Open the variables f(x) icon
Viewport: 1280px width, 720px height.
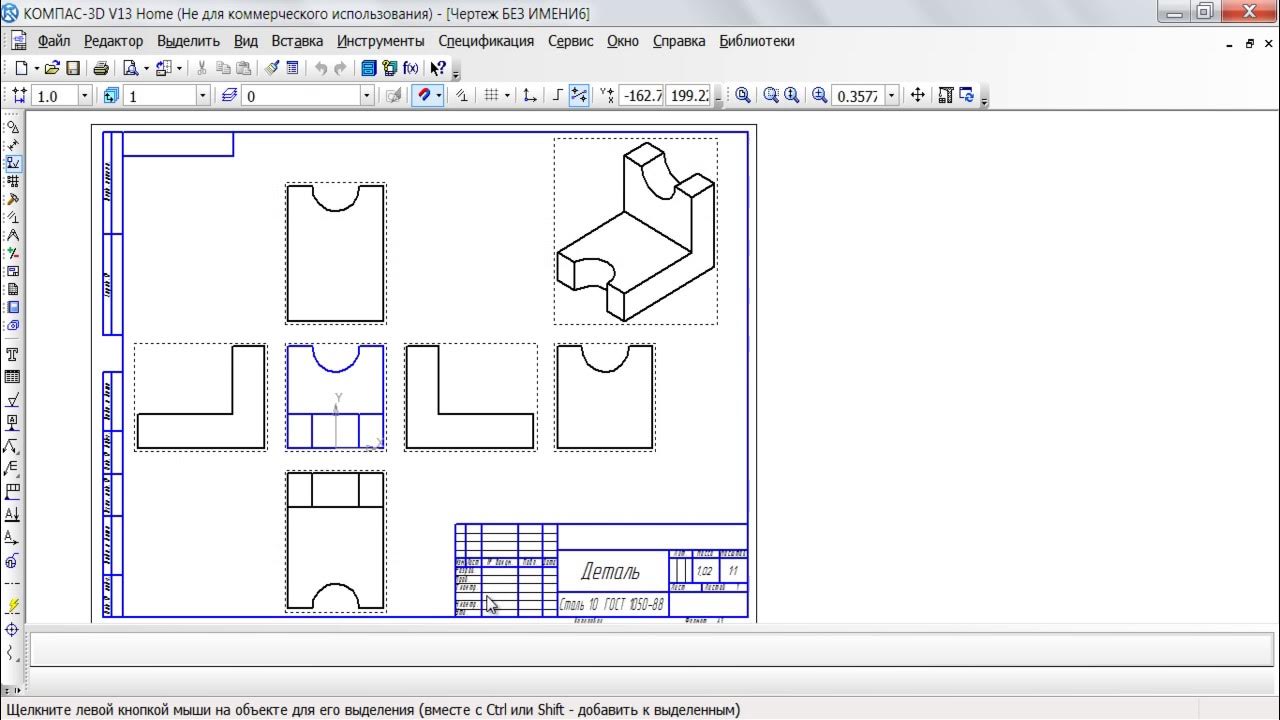(410, 68)
